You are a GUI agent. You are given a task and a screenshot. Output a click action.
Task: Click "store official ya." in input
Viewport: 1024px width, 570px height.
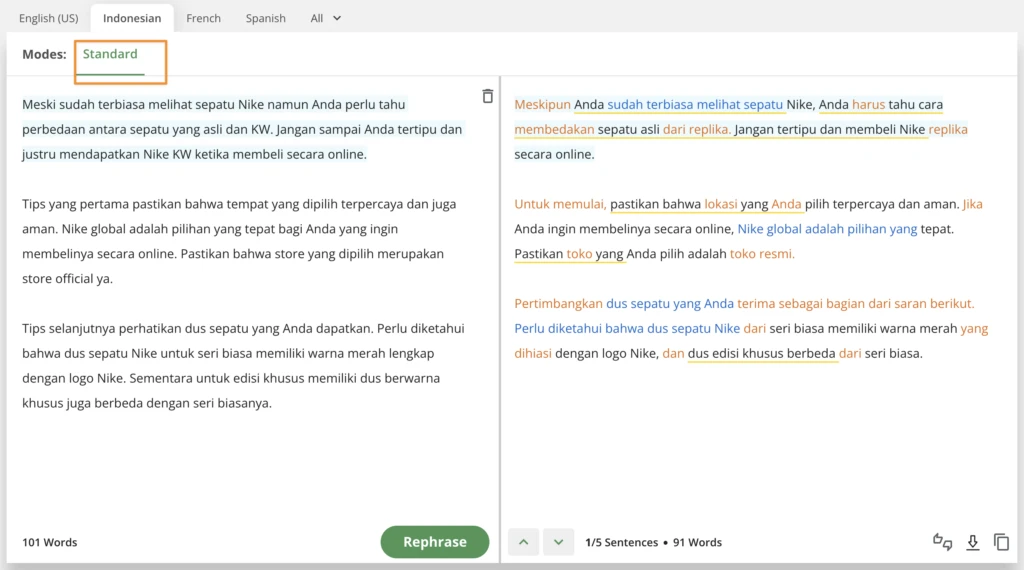point(67,279)
